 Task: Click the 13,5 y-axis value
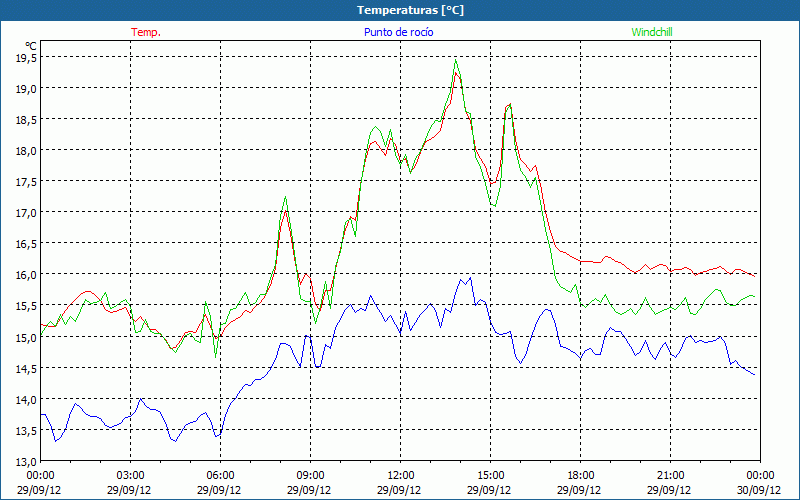[26, 431]
